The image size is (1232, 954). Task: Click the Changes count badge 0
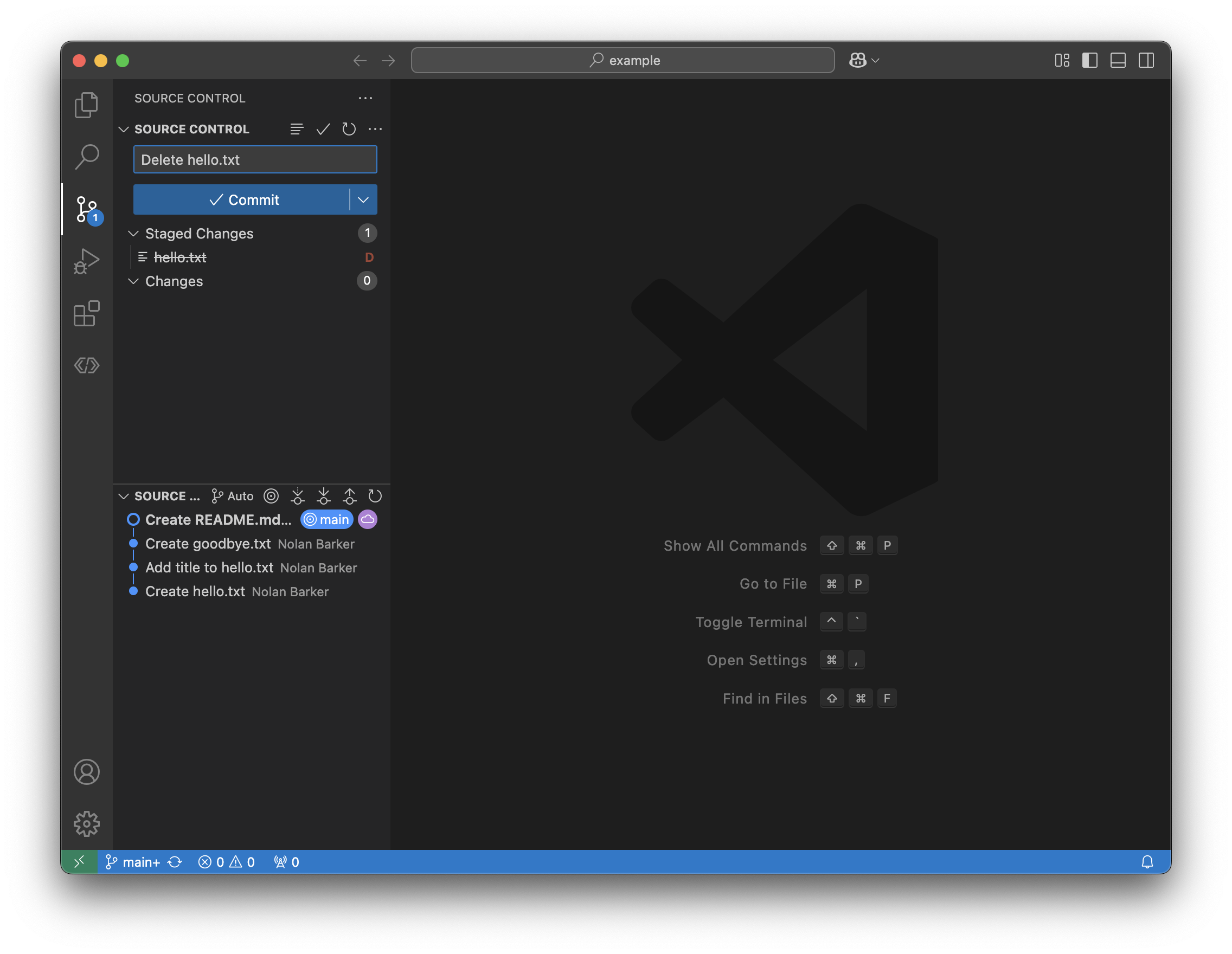tap(367, 281)
